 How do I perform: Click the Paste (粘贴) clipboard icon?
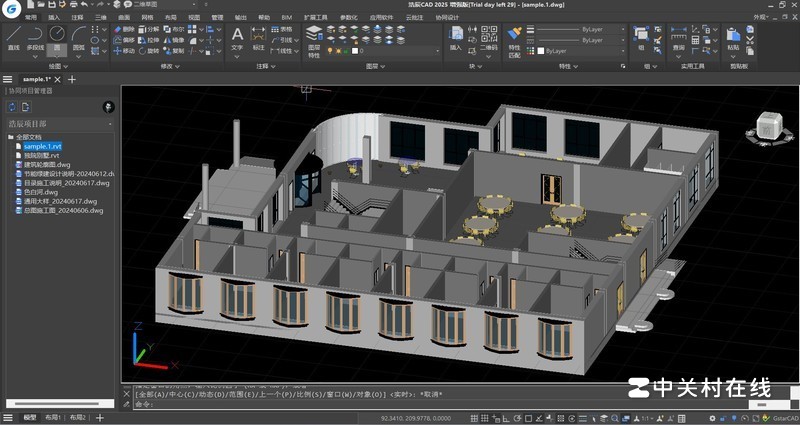pyautogui.click(x=734, y=36)
